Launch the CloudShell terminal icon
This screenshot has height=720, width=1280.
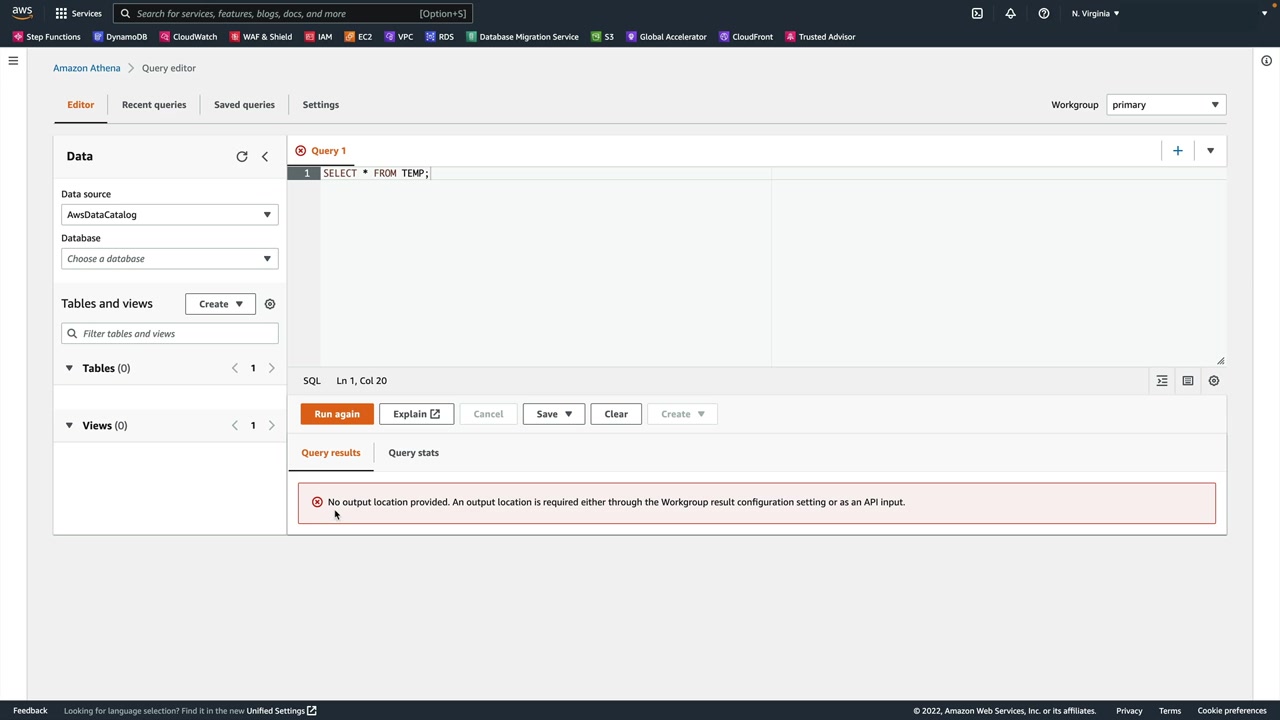(x=977, y=13)
